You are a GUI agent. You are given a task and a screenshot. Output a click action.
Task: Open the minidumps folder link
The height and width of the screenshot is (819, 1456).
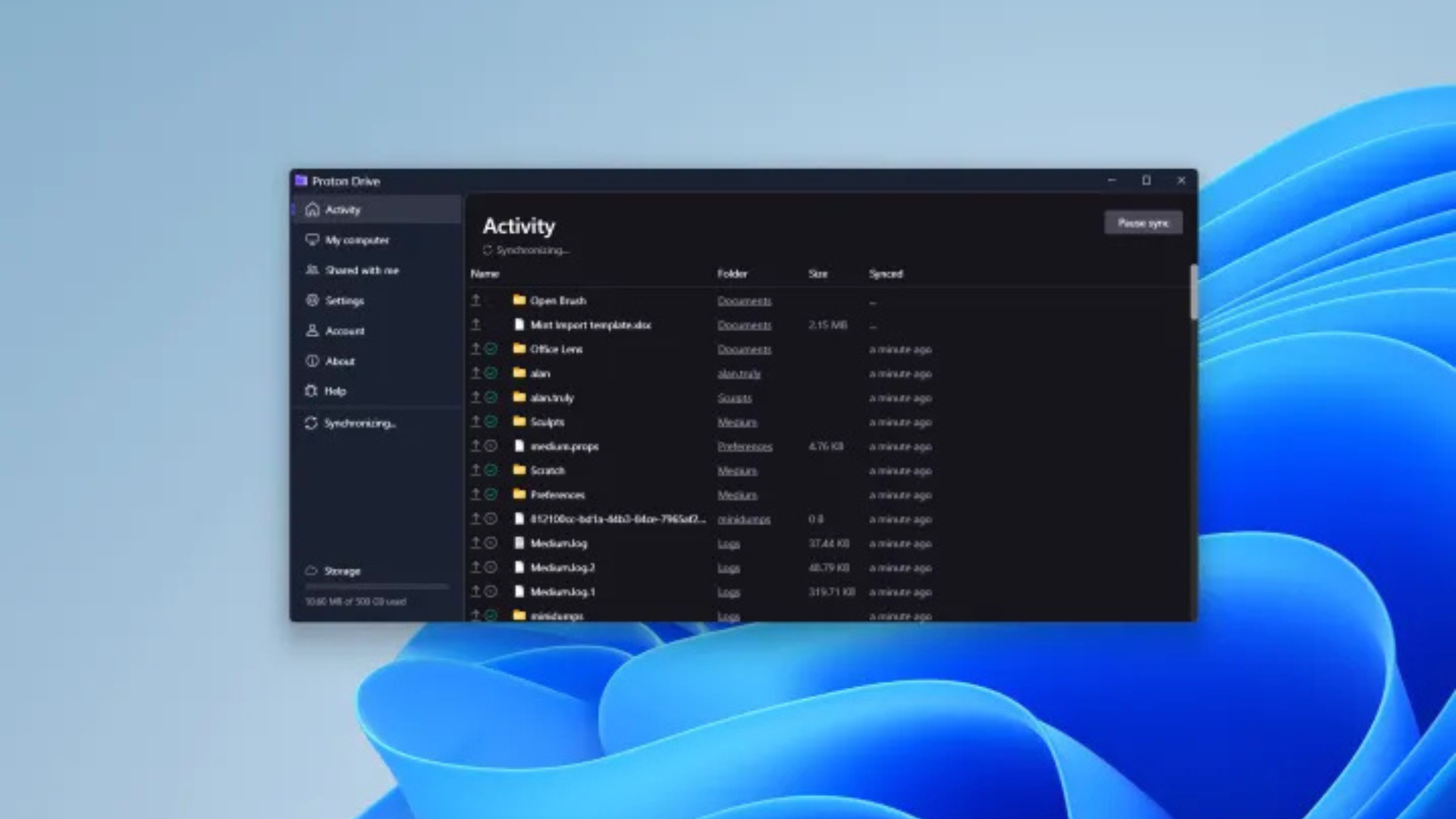coord(743,519)
